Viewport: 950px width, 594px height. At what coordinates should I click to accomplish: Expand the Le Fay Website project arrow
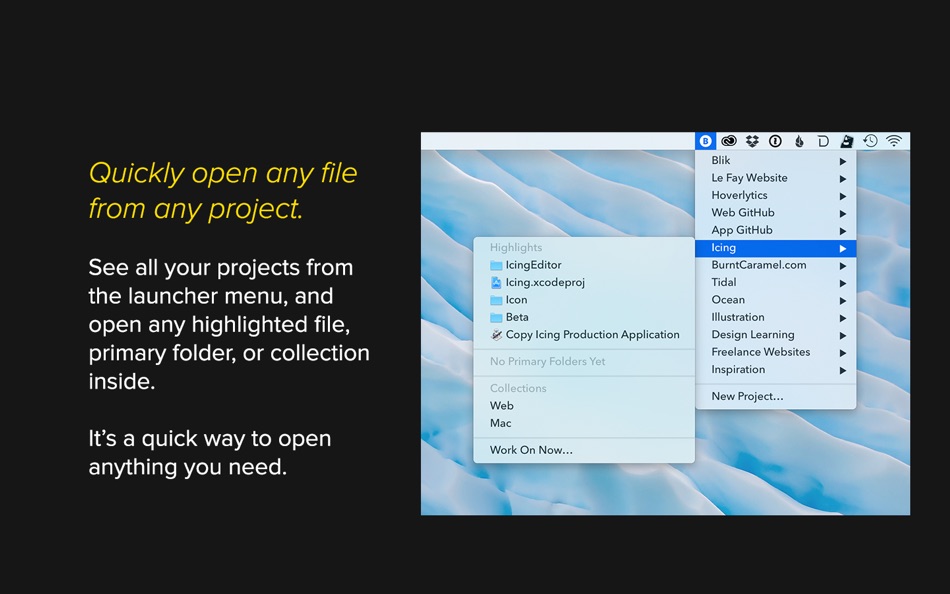(843, 179)
